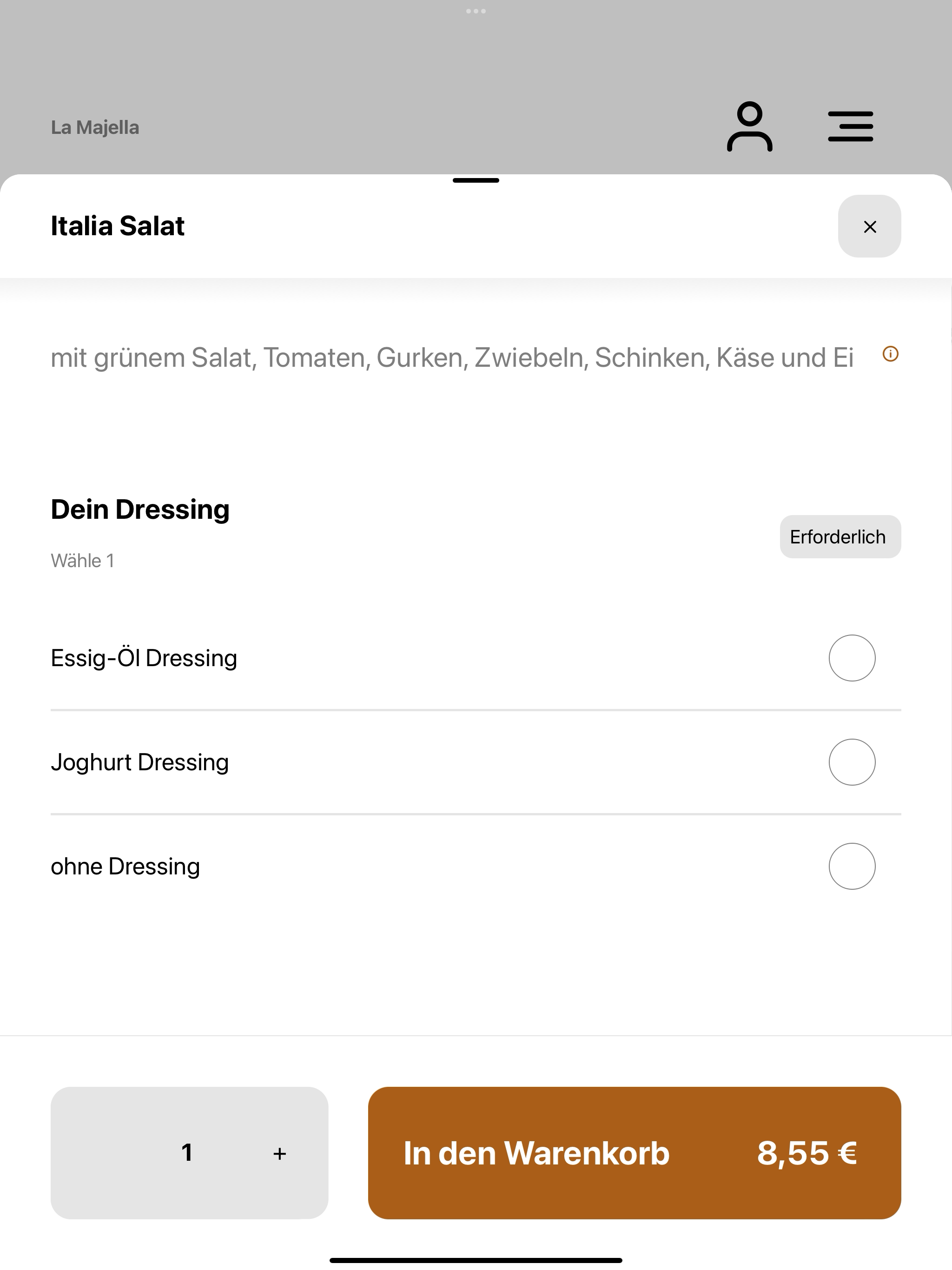Tap the Essig-Öl Dressing label
Viewport: 952px width, 1270px height.
click(x=144, y=658)
